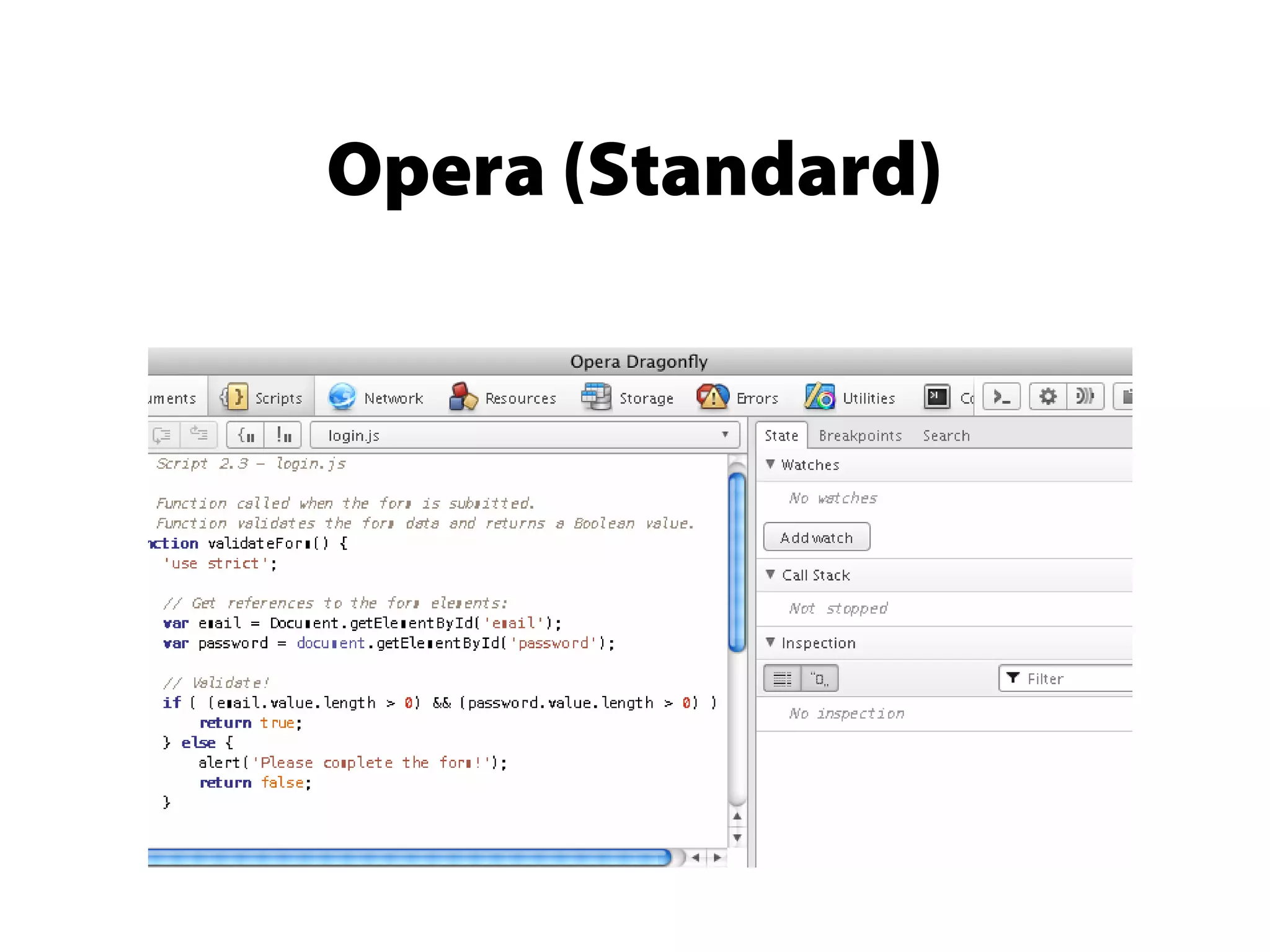Click the 'var password' code line
Screen dimensions: 1270x952
[x=389, y=643]
